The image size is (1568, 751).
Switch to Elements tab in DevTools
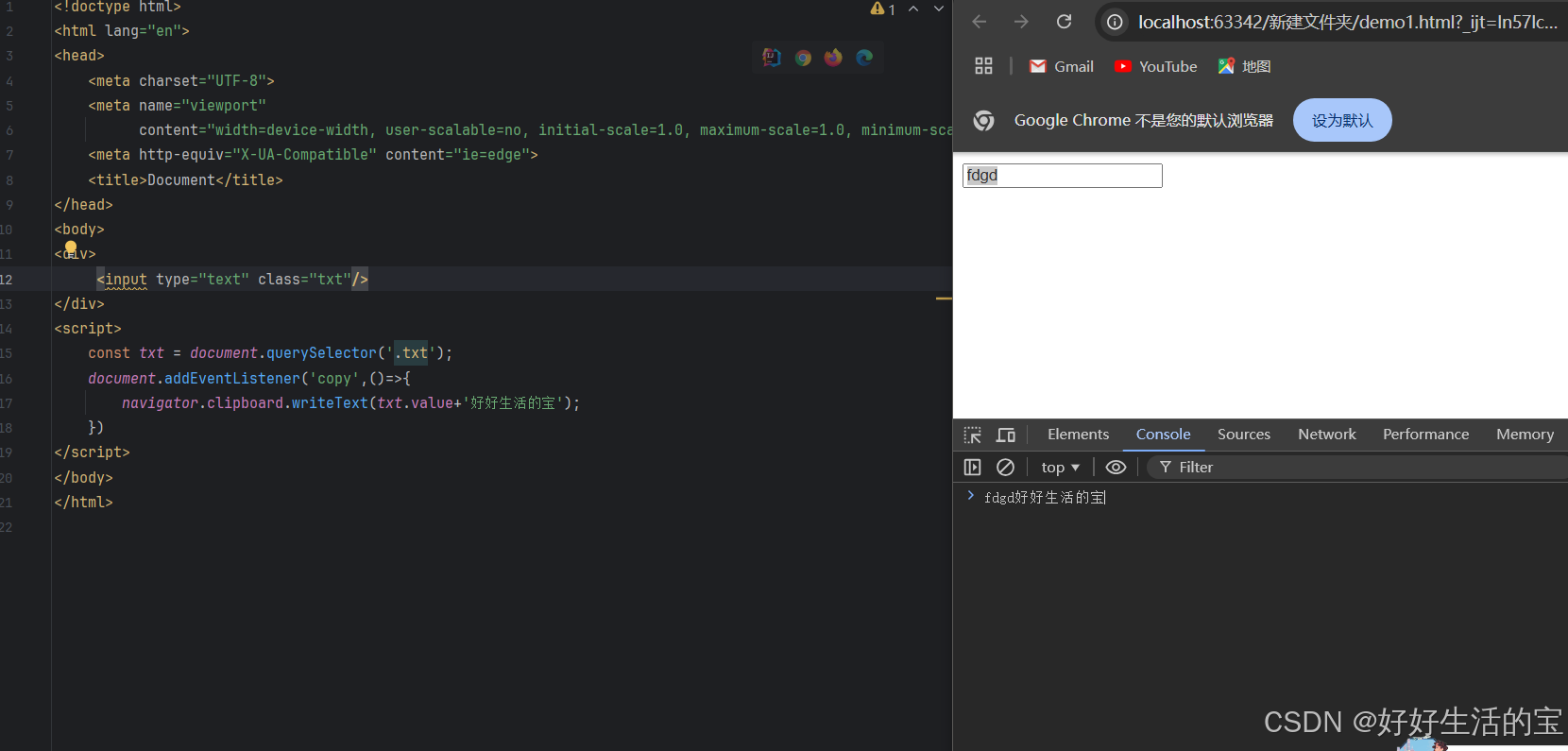click(x=1078, y=435)
